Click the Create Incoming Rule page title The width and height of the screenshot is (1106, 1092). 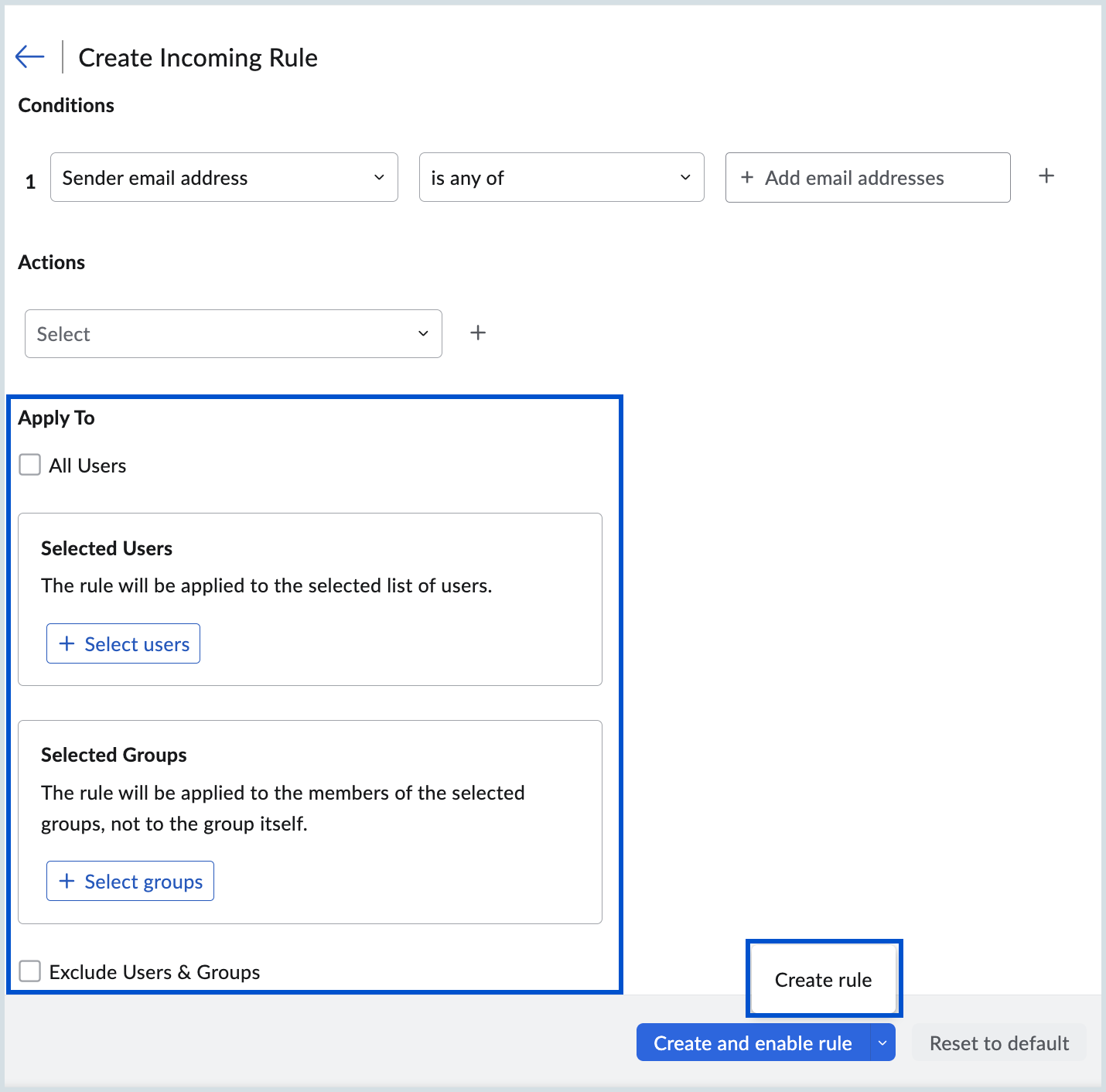pos(198,58)
